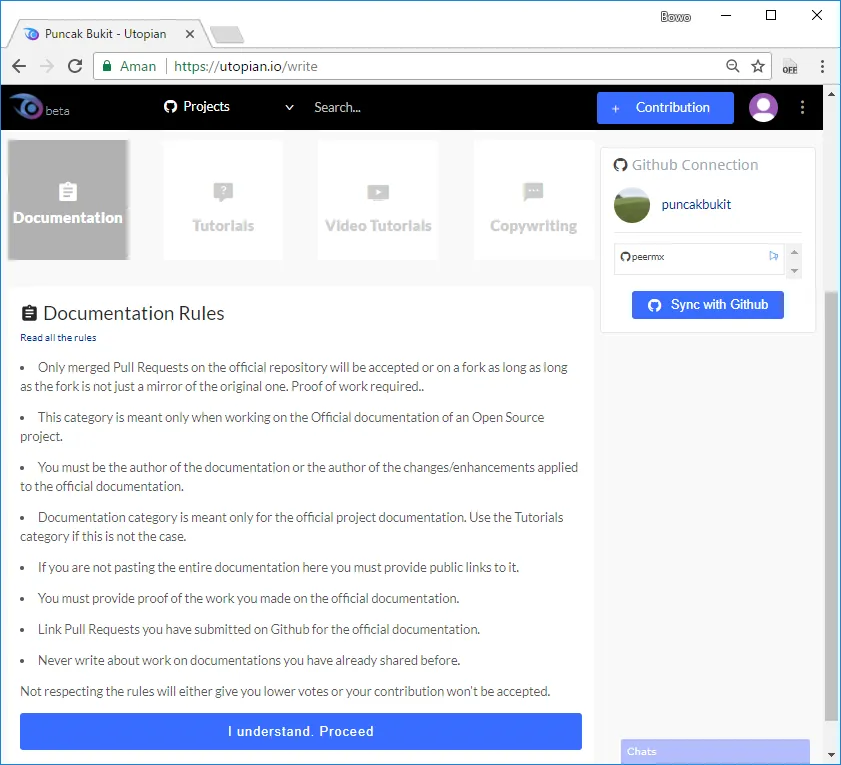Open the Read all the rules link
841x765 pixels.
(58, 337)
